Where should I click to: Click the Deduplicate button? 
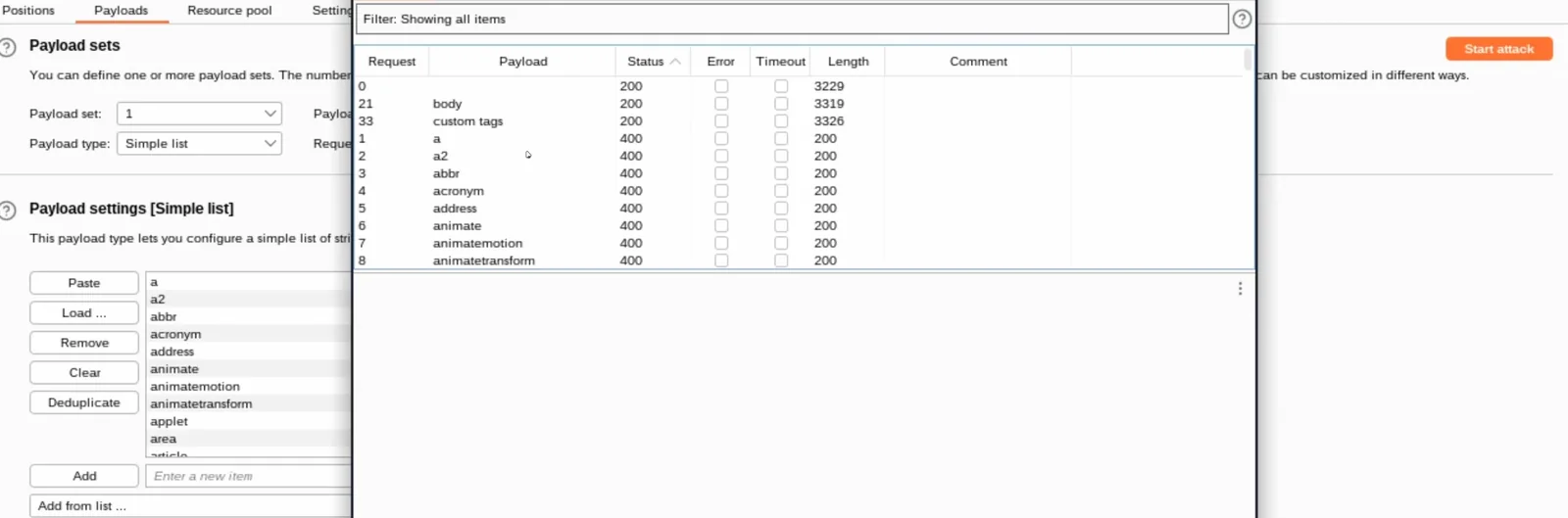point(84,402)
